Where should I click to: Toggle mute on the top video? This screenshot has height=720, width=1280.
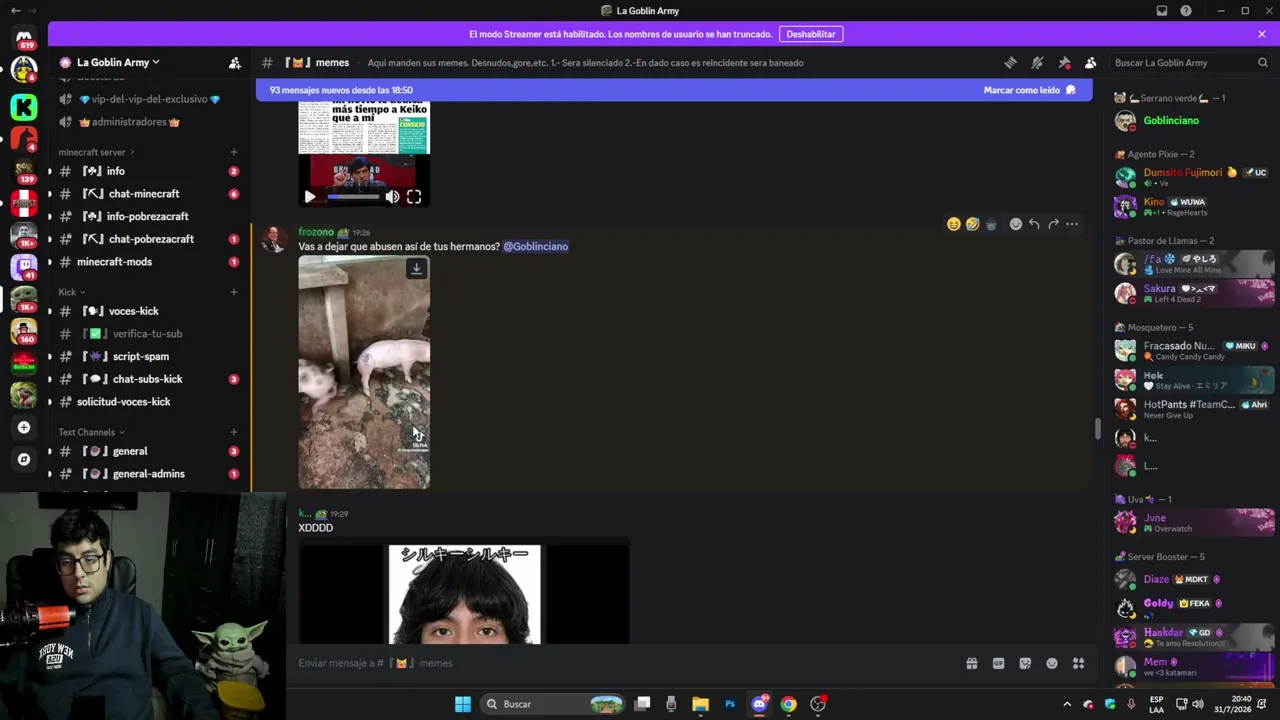pyautogui.click(x=392, y=197)
